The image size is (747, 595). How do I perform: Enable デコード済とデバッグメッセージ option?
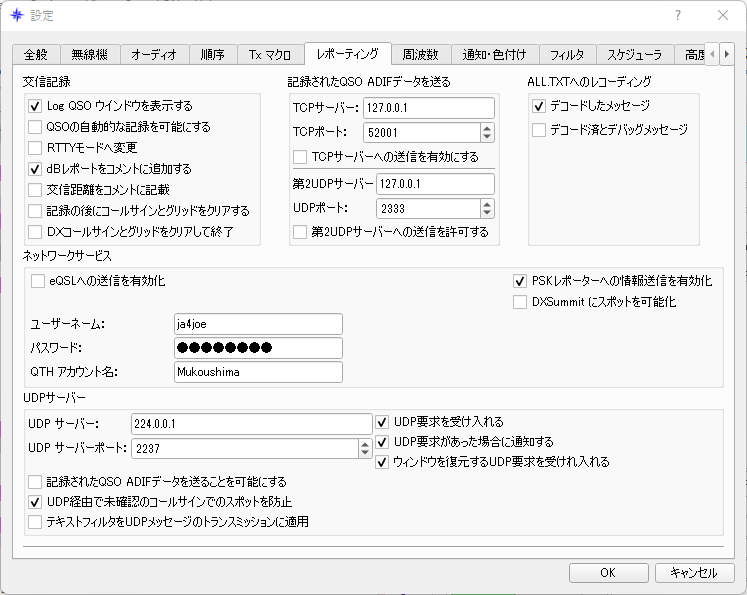tap(539, 130)
